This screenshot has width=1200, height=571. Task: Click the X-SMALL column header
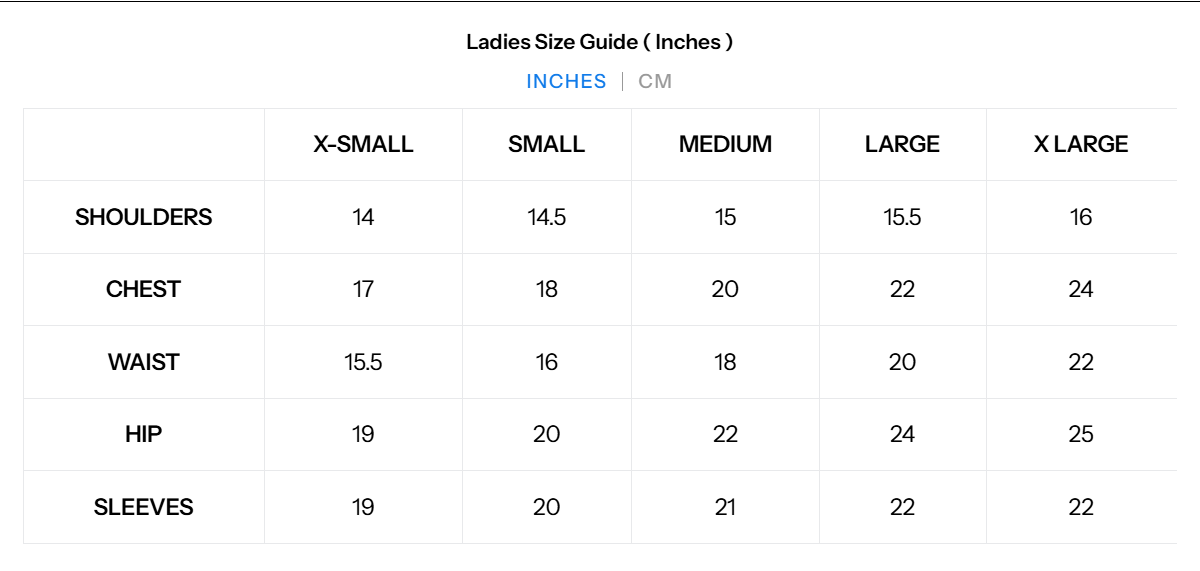pyautogui.click(x=363, y=144)
